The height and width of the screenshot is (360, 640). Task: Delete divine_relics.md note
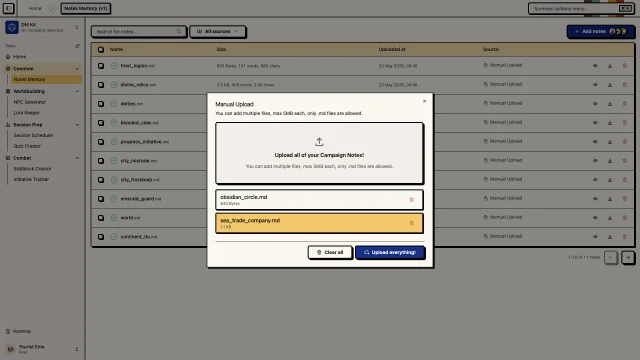[624, 84]
